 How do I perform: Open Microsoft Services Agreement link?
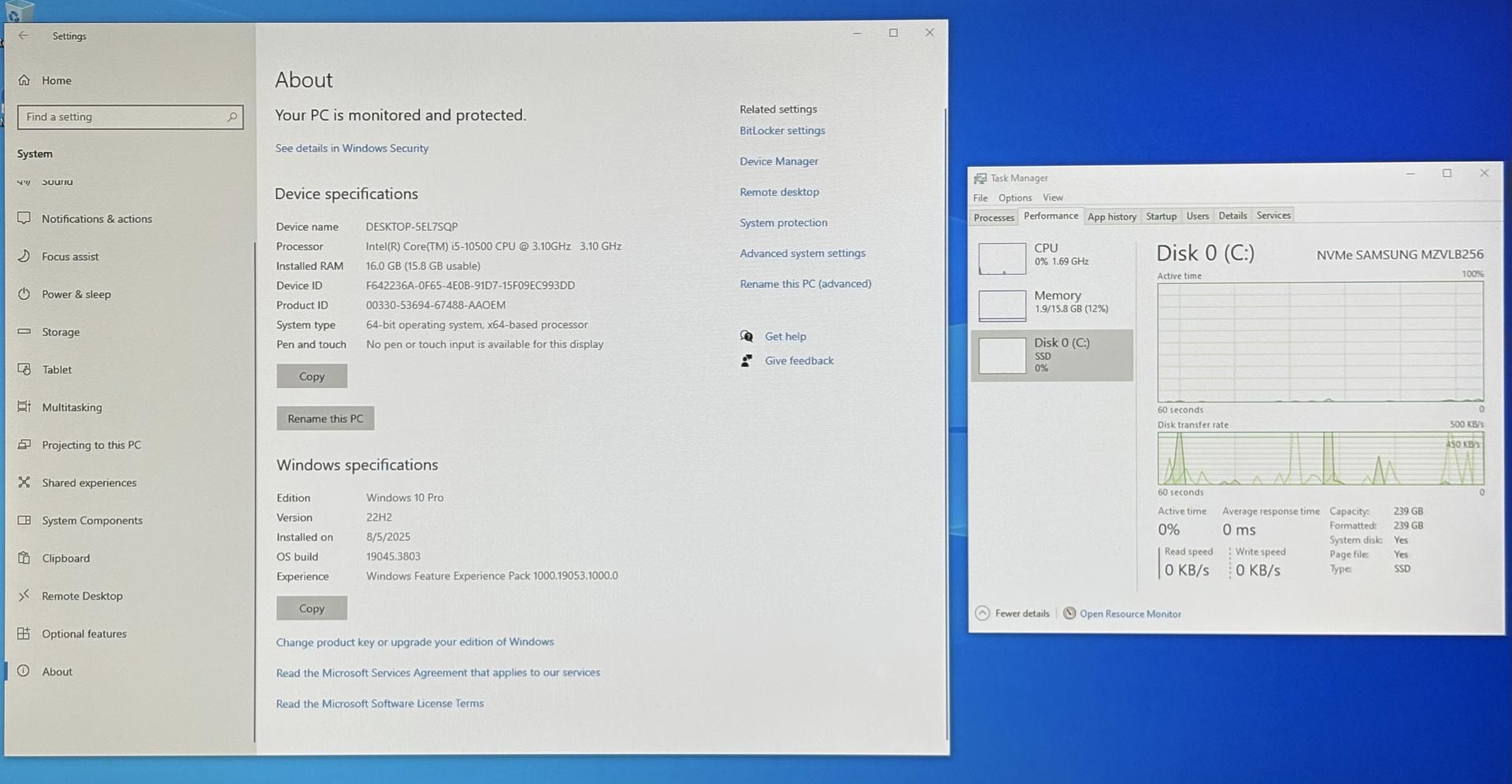pyautogui.click(x=438, y=673)
